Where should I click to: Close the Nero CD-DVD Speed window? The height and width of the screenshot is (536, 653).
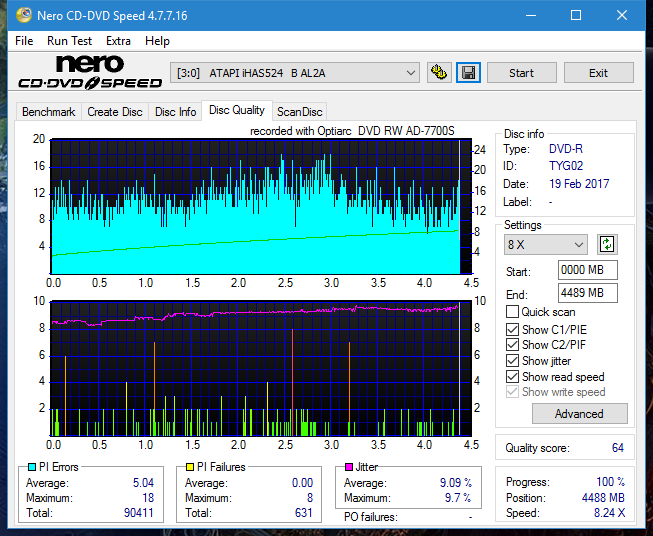pyautogui.click(x=622, y=15)
